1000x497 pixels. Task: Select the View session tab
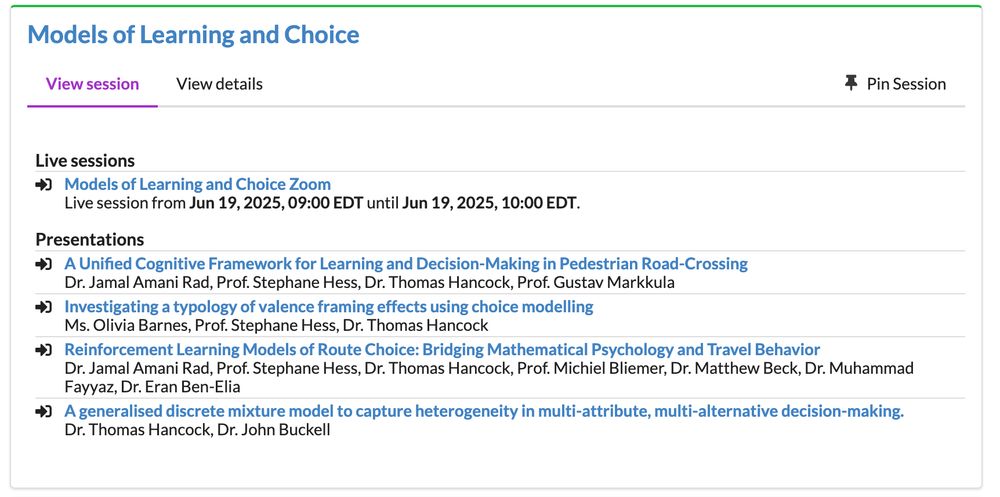(x=92, y=84)
